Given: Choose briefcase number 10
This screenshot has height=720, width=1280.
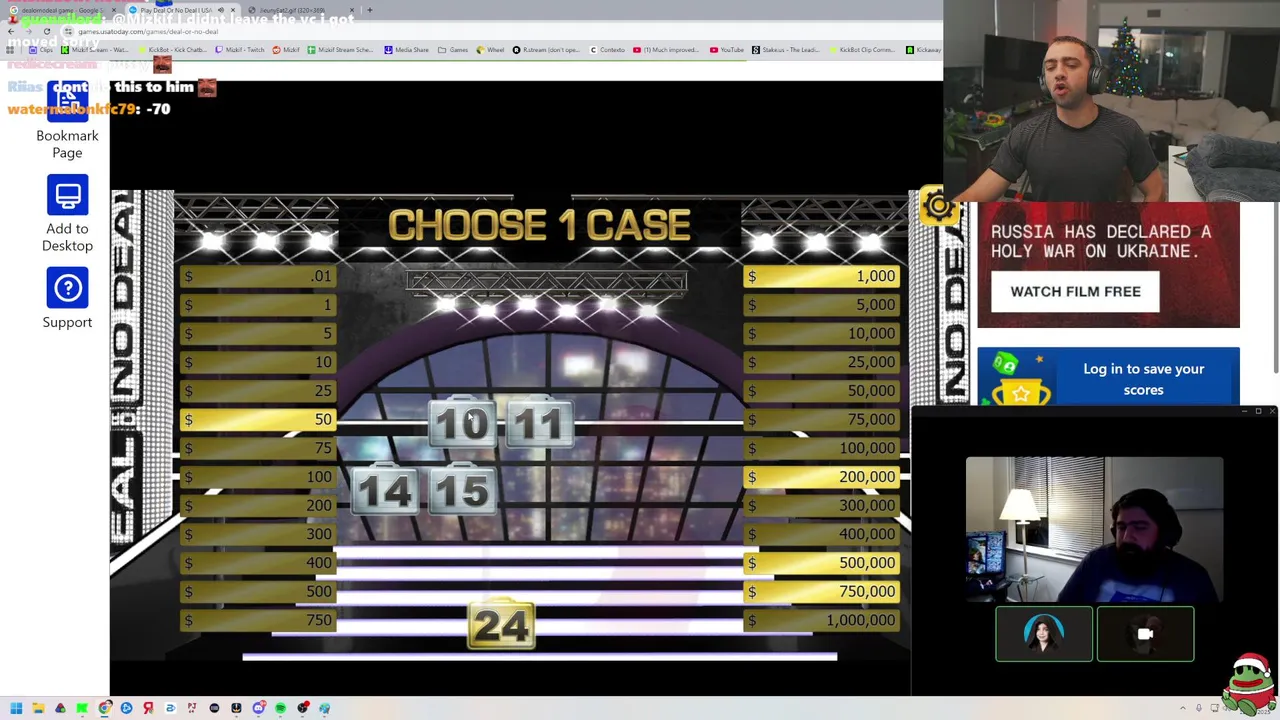Looking at the screenshot, I should click(x=462, y=425).
